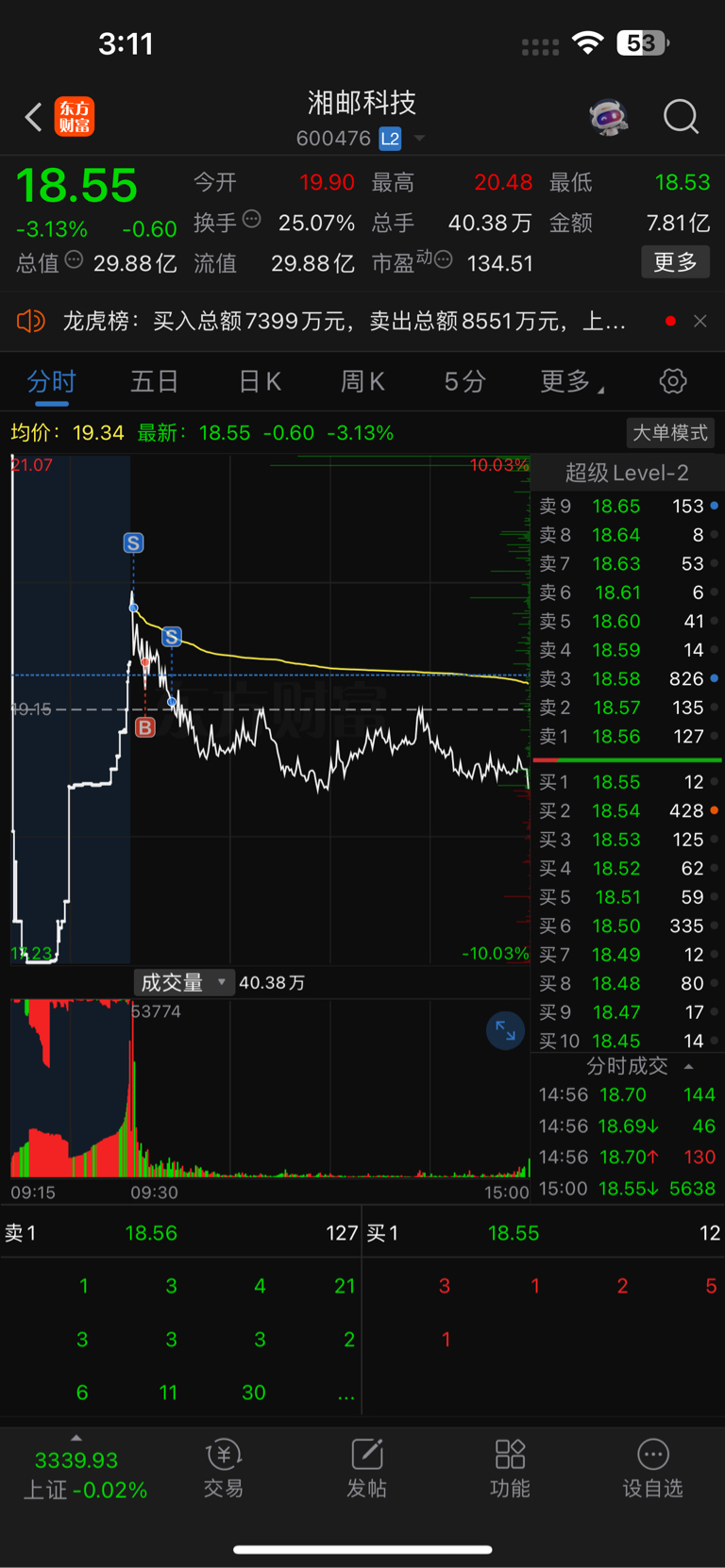Image resolution: width=725 pixels, height=1568 pixels.
Task: Tap the ellipsis in sell queue
Action: pos(346,1394)
